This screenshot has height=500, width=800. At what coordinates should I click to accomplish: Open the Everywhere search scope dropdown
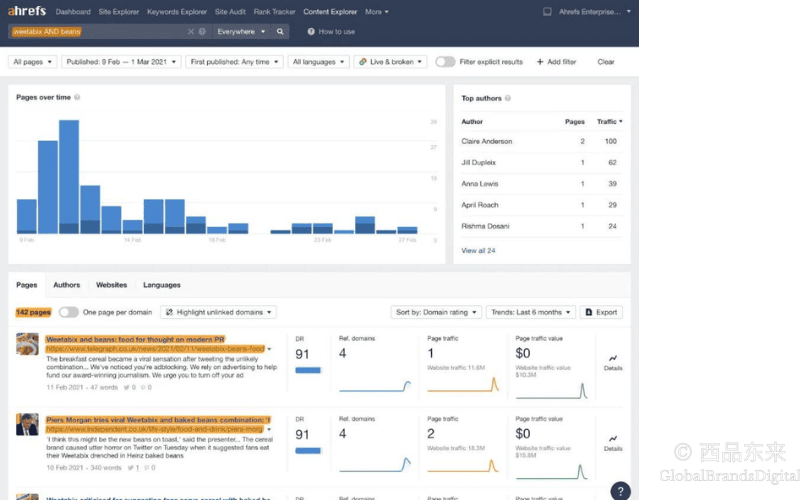click(241, 32)
